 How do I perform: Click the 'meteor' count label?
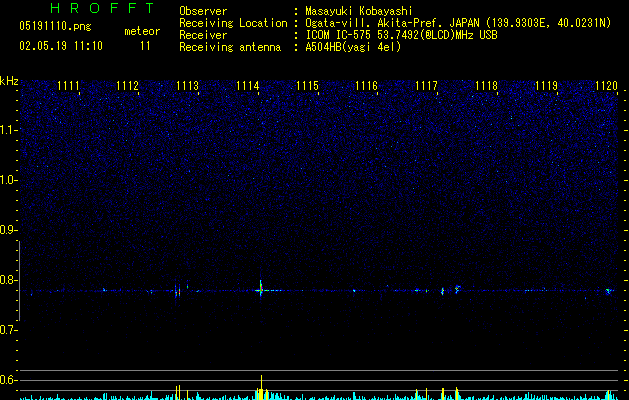[142, 31]
